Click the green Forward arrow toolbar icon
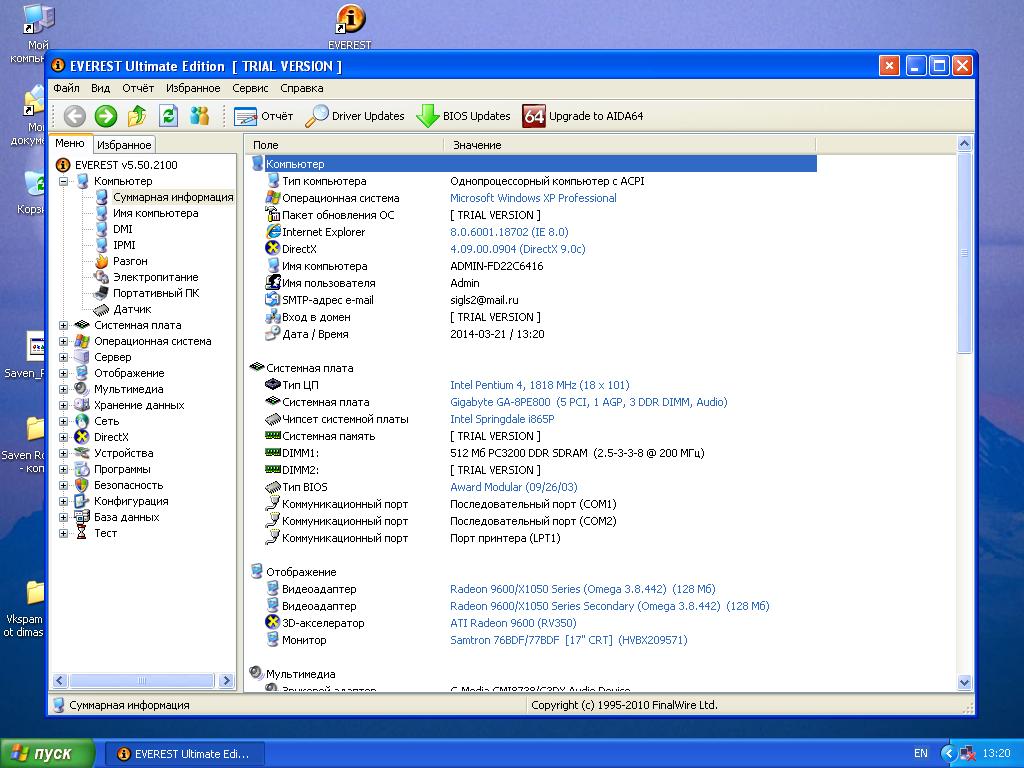1024x768 pixels. coord(106,116)
